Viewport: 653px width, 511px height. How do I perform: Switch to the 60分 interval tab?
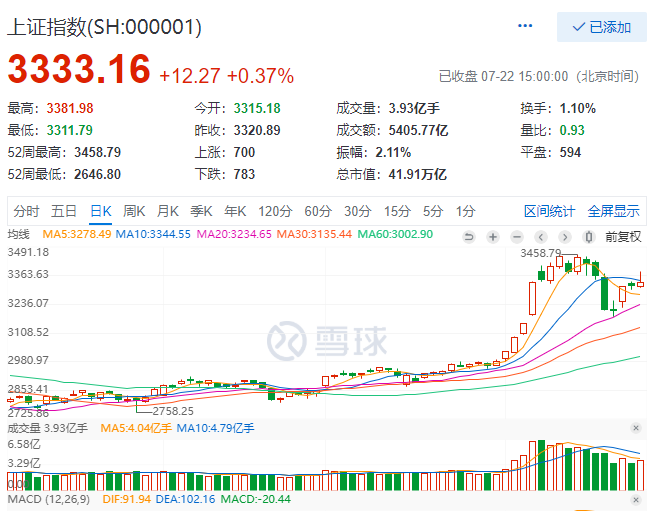point(318,211)
